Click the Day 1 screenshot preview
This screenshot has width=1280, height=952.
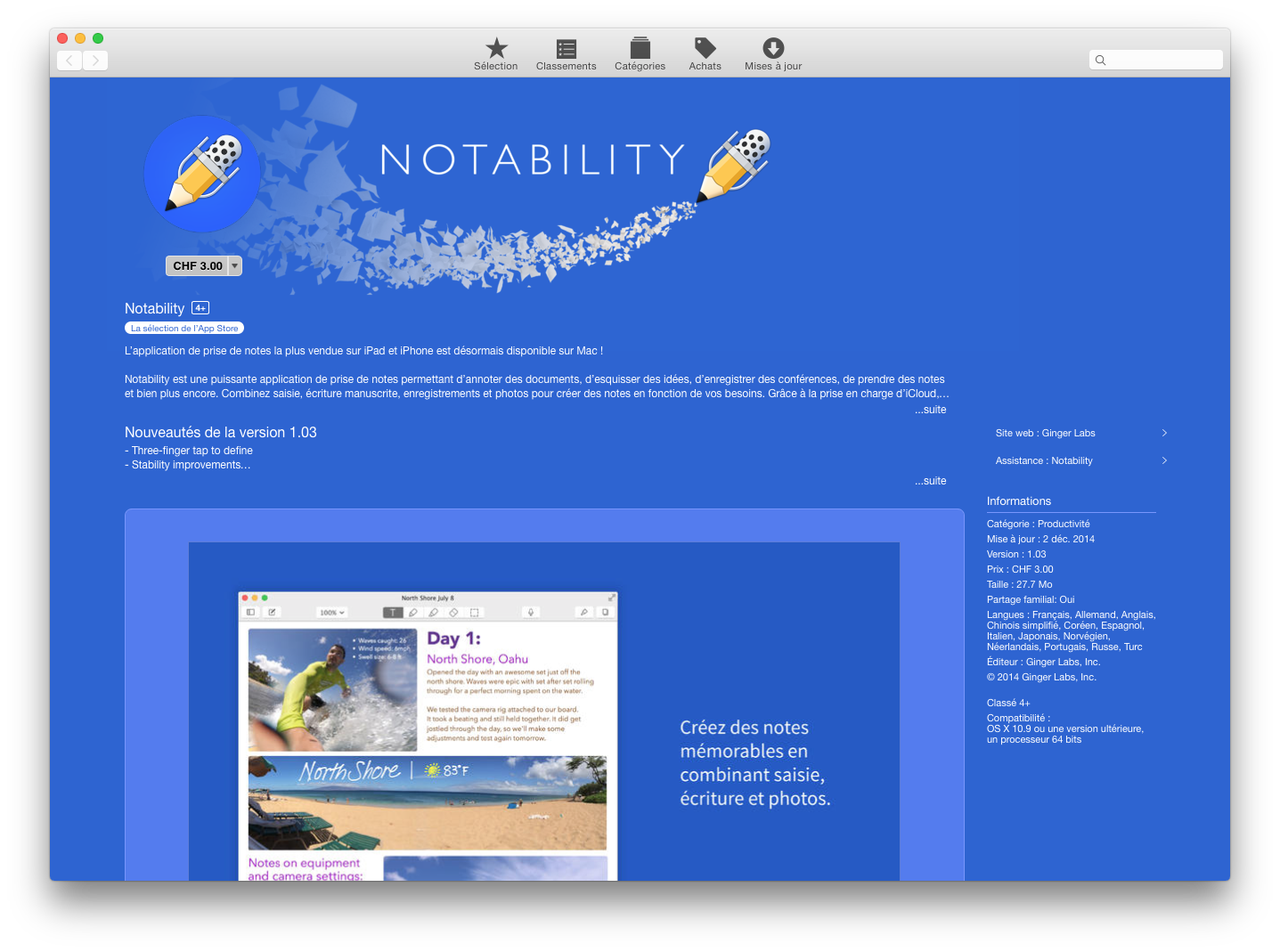[428, 735]
